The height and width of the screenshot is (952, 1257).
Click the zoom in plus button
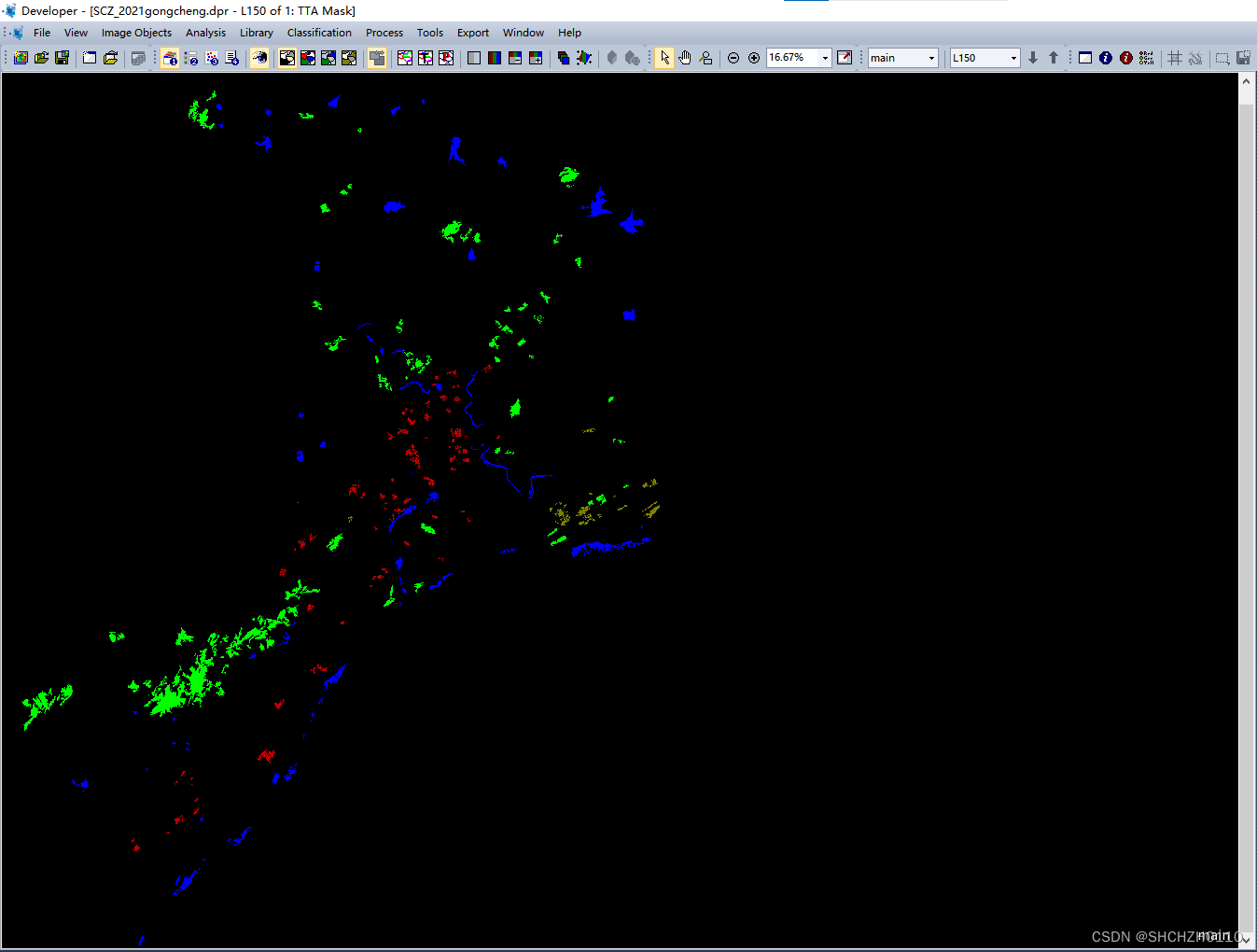(754, 58)
